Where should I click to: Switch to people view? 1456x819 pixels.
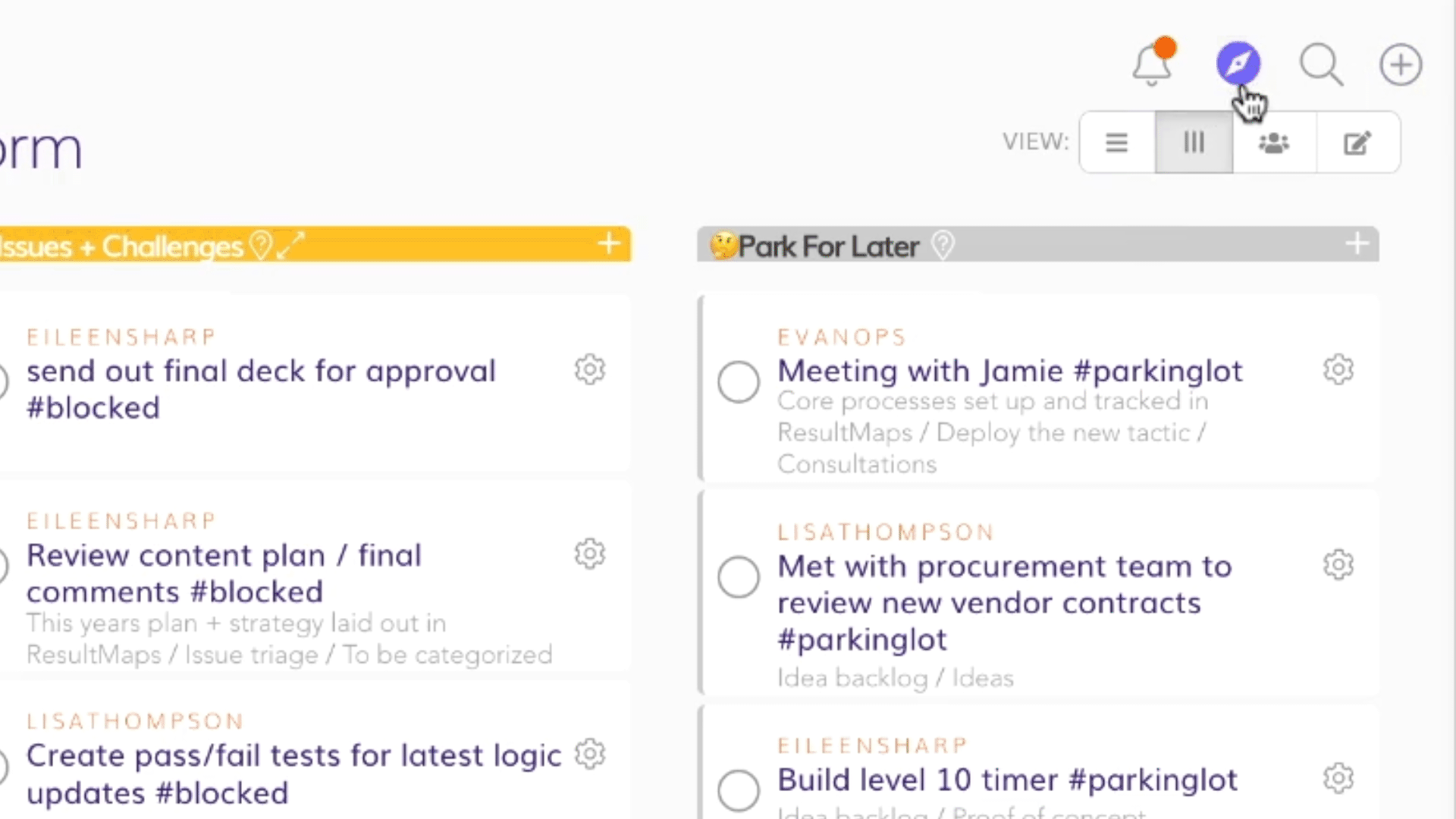tap(1274, 143)
